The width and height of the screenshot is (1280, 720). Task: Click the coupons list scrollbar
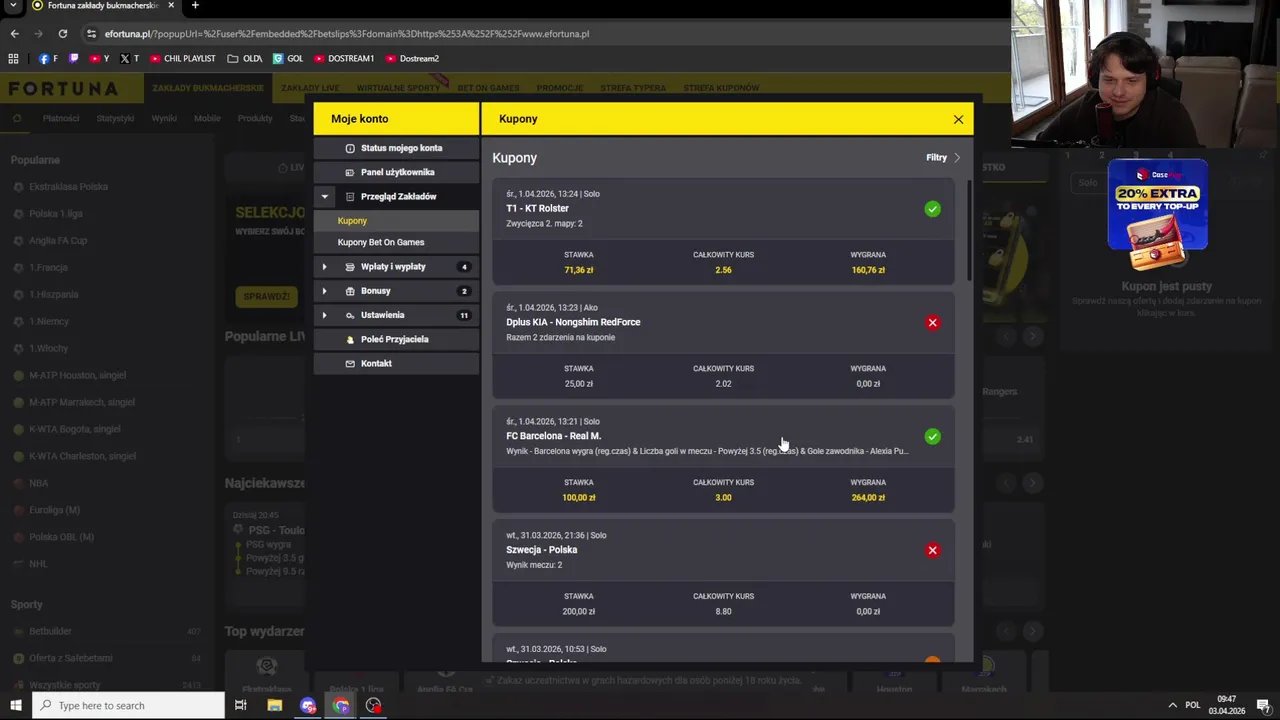coord(968,231)
